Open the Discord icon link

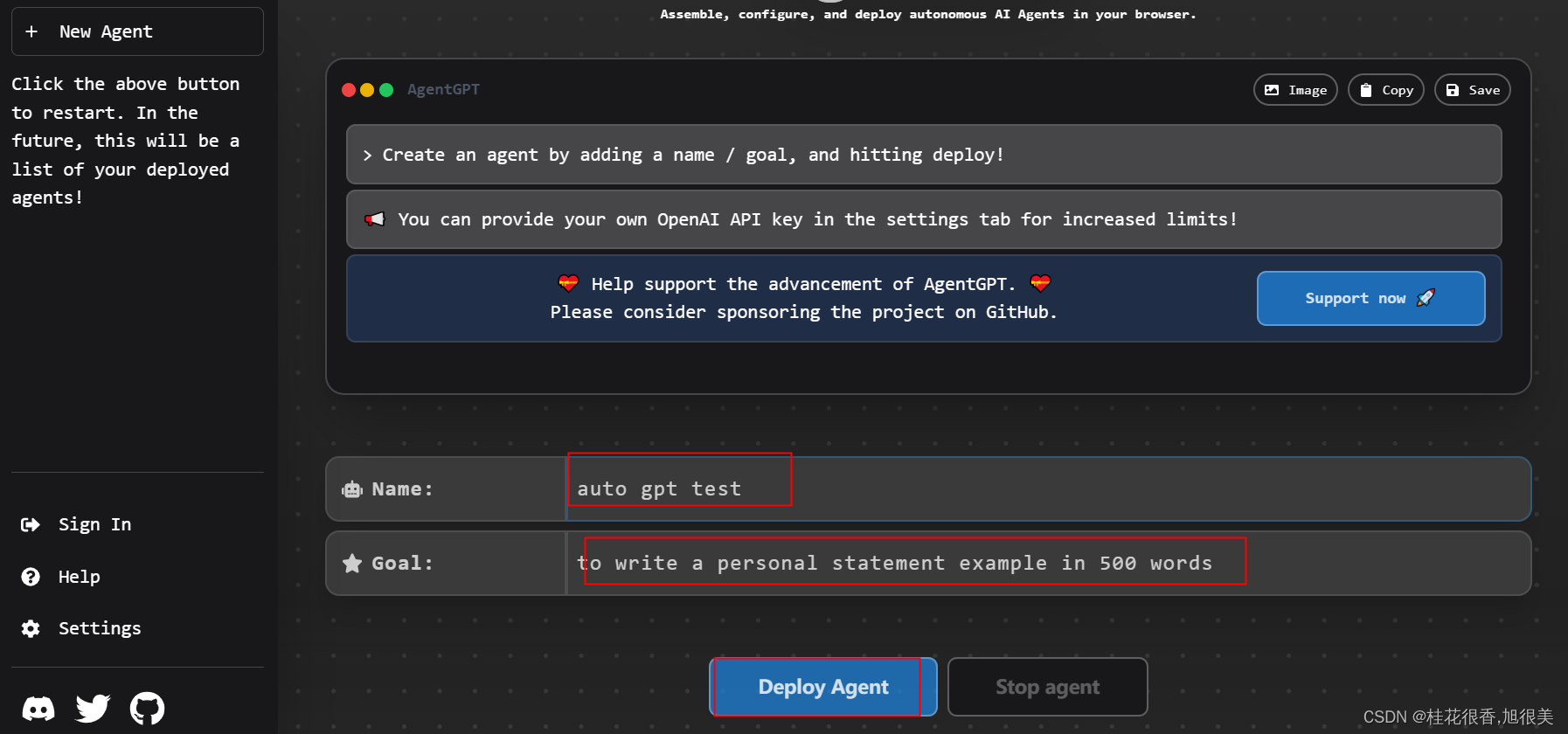click(38, 708)
